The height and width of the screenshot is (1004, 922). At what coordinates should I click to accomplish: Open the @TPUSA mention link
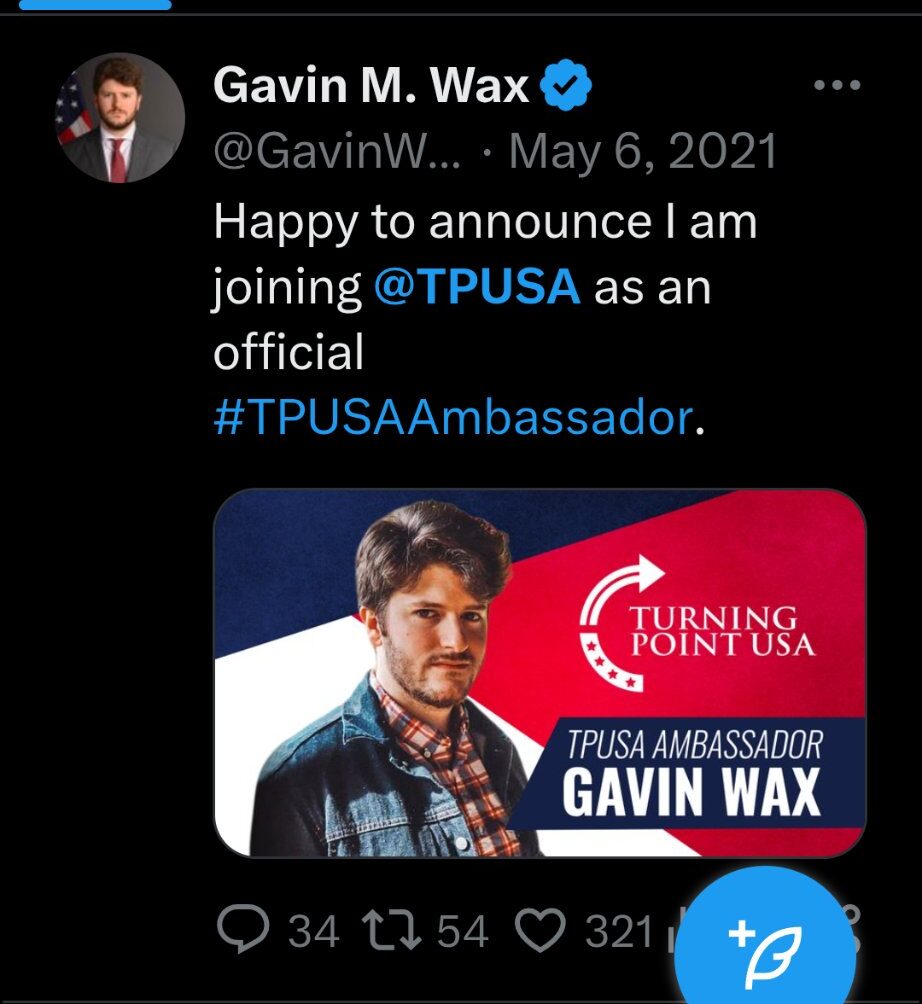477,286
